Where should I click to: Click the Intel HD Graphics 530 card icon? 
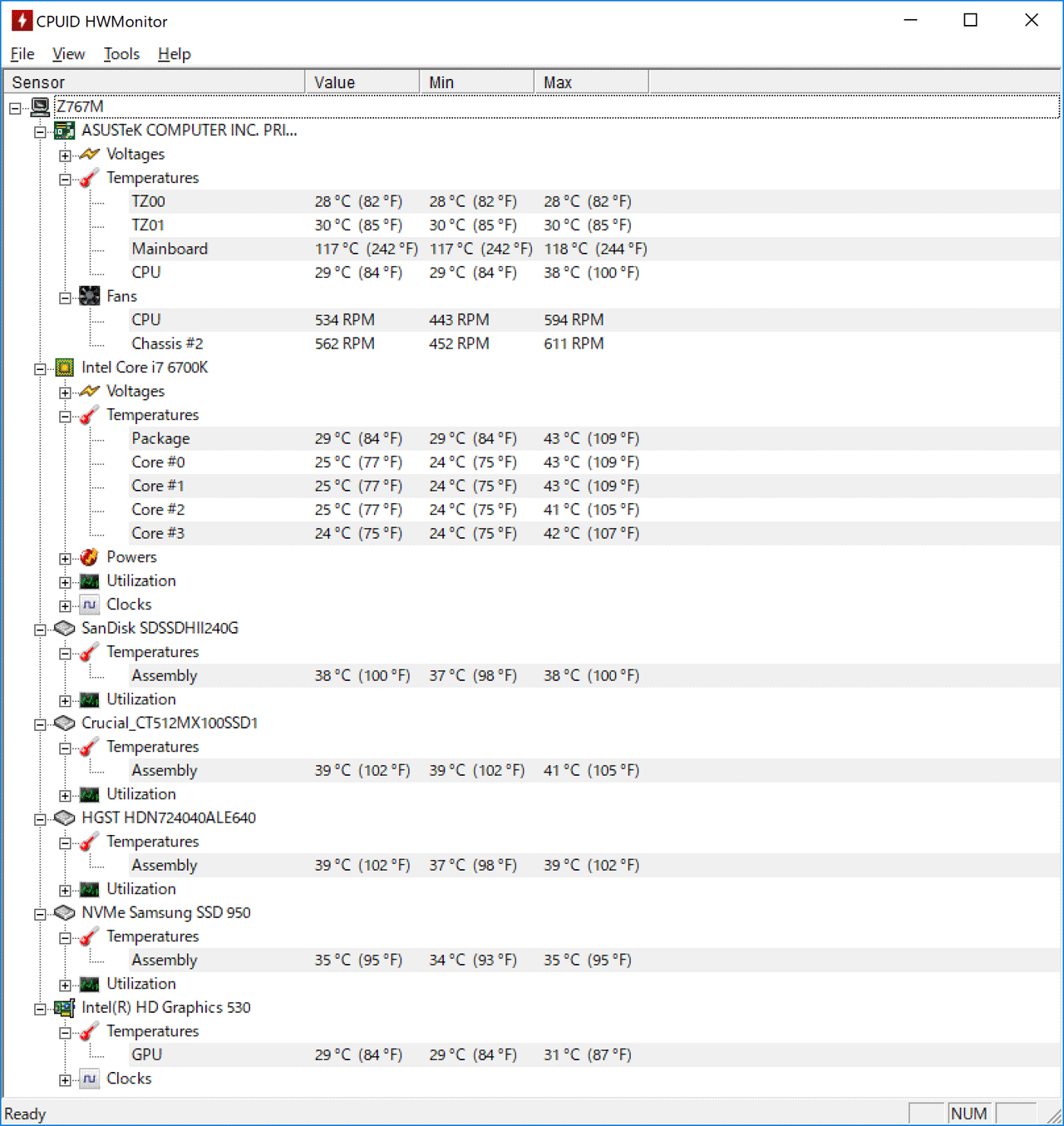[64, 1008]
